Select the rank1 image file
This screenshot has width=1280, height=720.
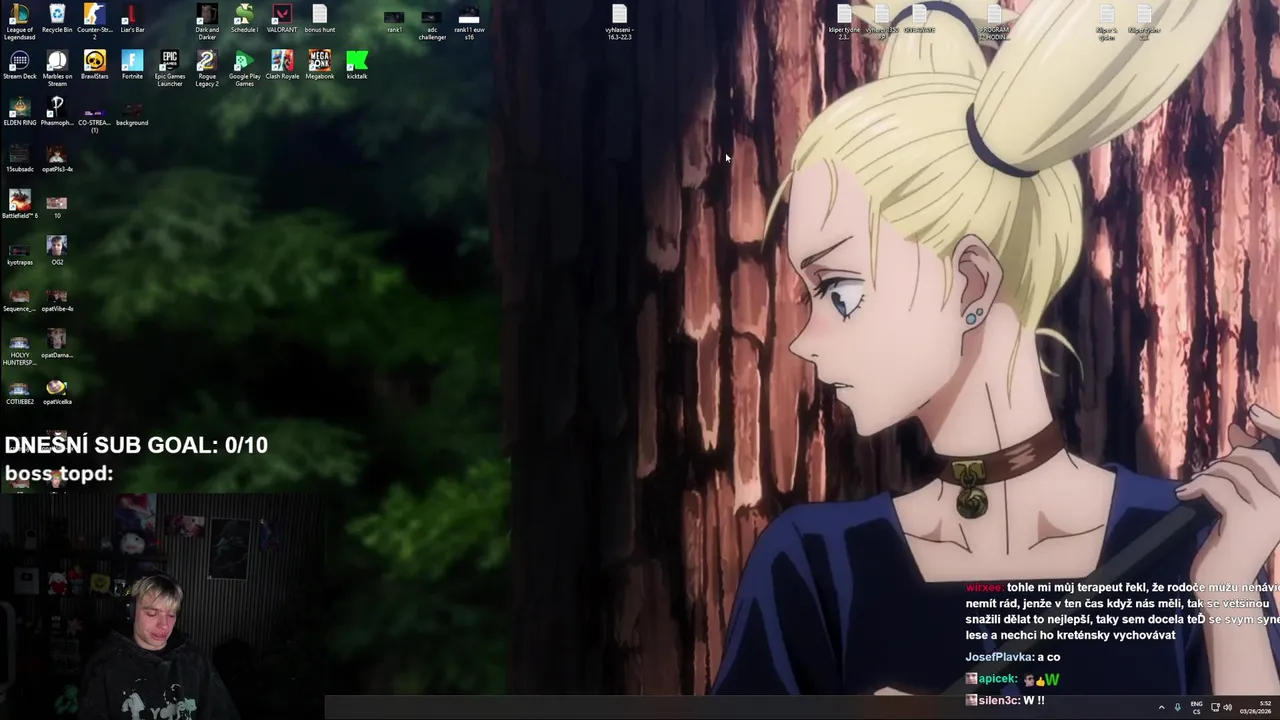point(395,21)
